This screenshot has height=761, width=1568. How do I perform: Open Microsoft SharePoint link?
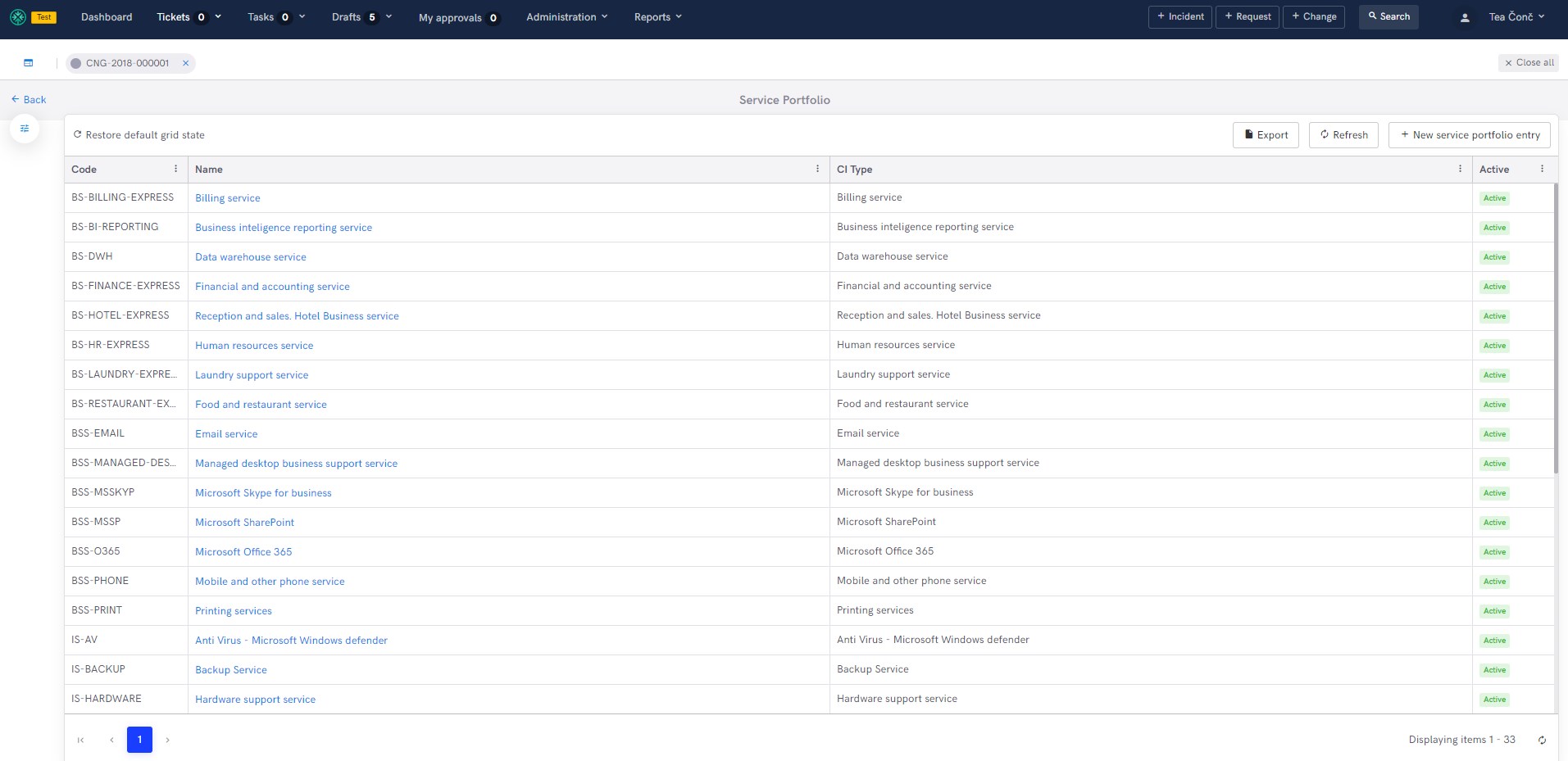click(x=244, y=523)
